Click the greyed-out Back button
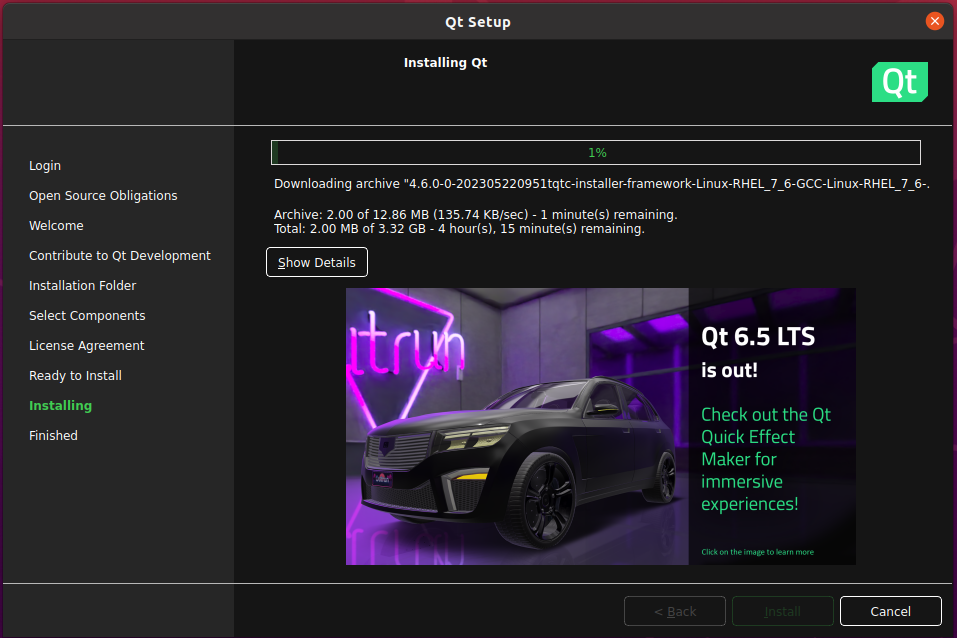Screen dimensions: 957x638 (674, 611)
